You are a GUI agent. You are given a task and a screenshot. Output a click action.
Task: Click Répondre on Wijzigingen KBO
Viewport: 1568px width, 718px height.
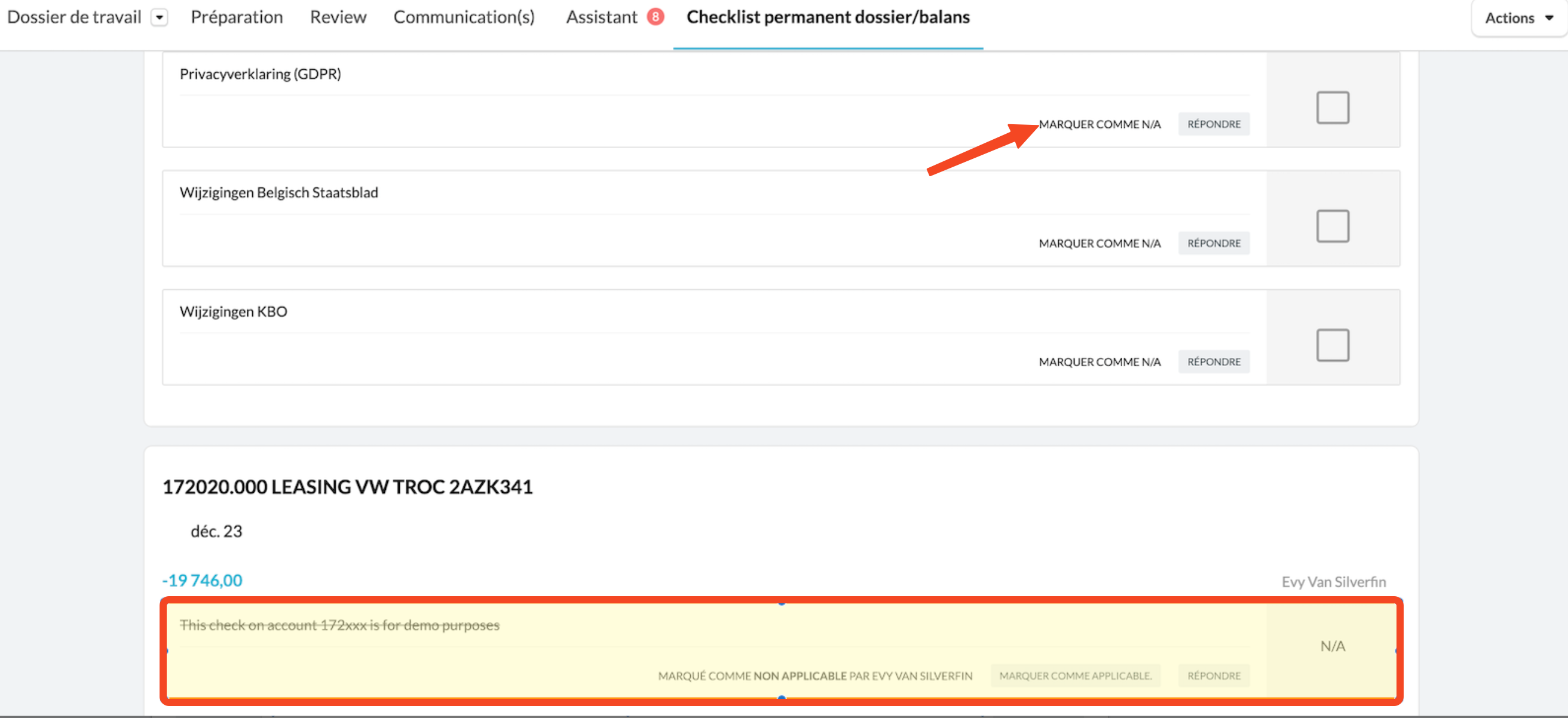click(x=1214, y=362)
